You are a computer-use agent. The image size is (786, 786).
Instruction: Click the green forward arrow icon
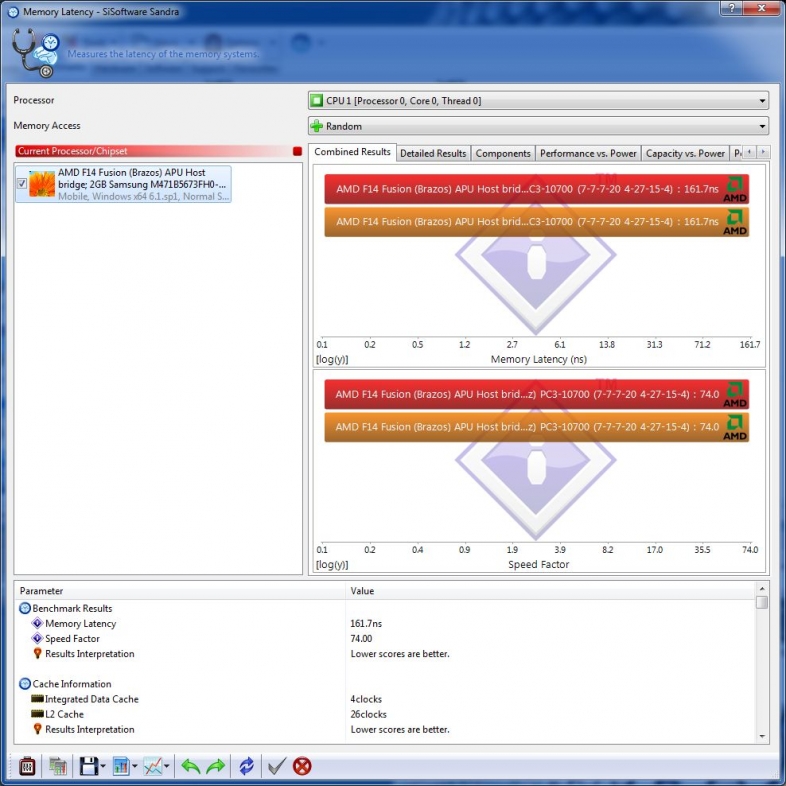point(216,766)
